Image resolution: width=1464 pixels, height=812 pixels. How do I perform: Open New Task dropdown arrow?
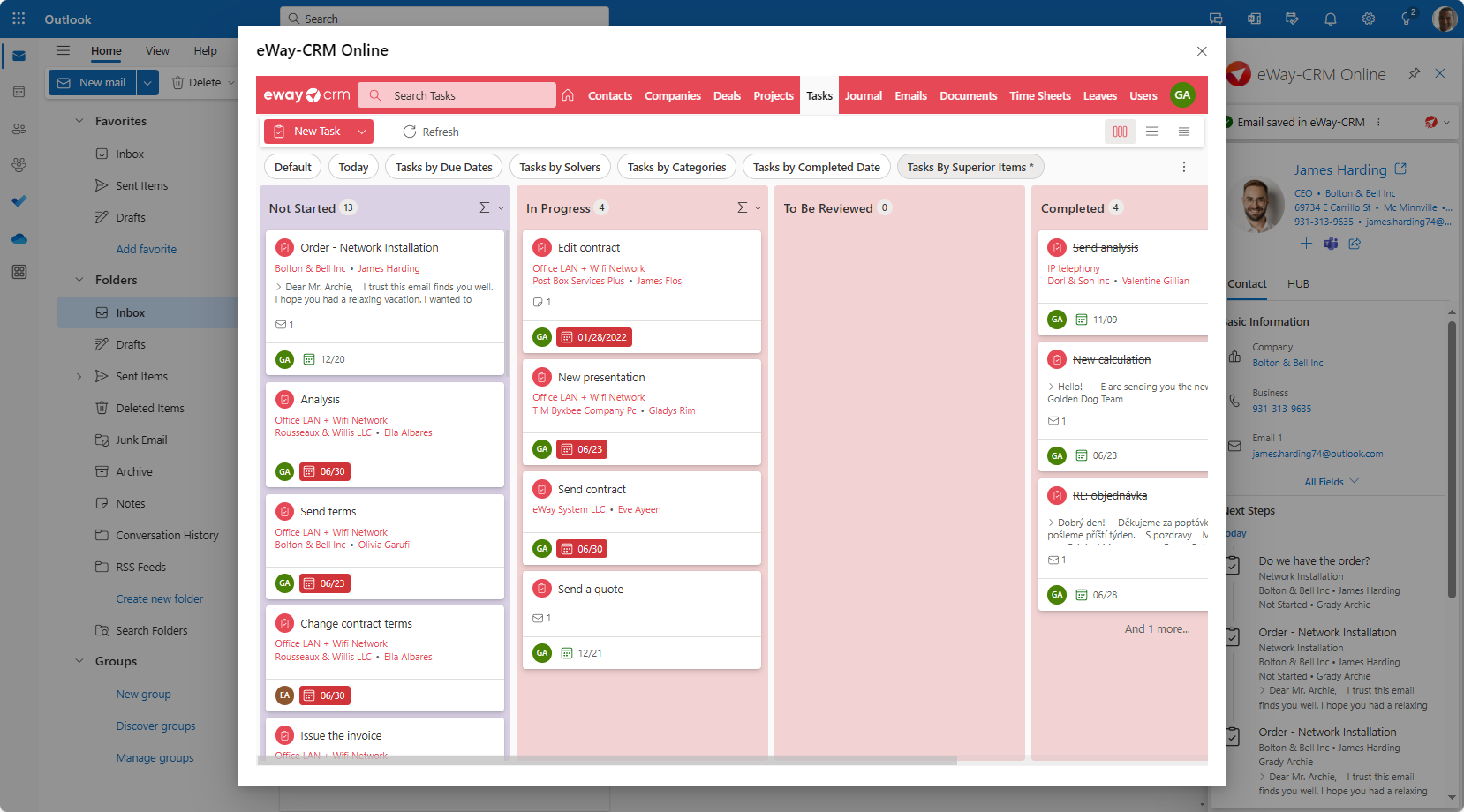(x=362, y=132)
